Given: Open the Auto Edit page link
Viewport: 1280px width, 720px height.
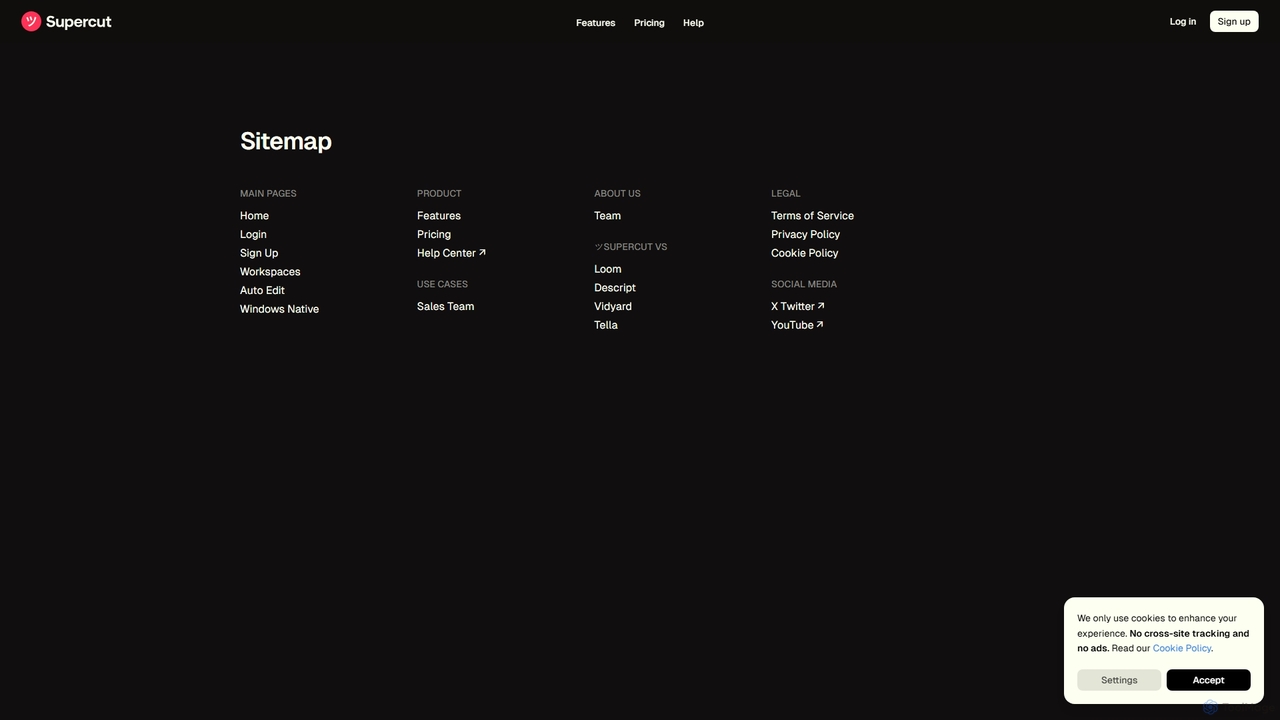Looking at the screenshot, I should click(262, 291).
